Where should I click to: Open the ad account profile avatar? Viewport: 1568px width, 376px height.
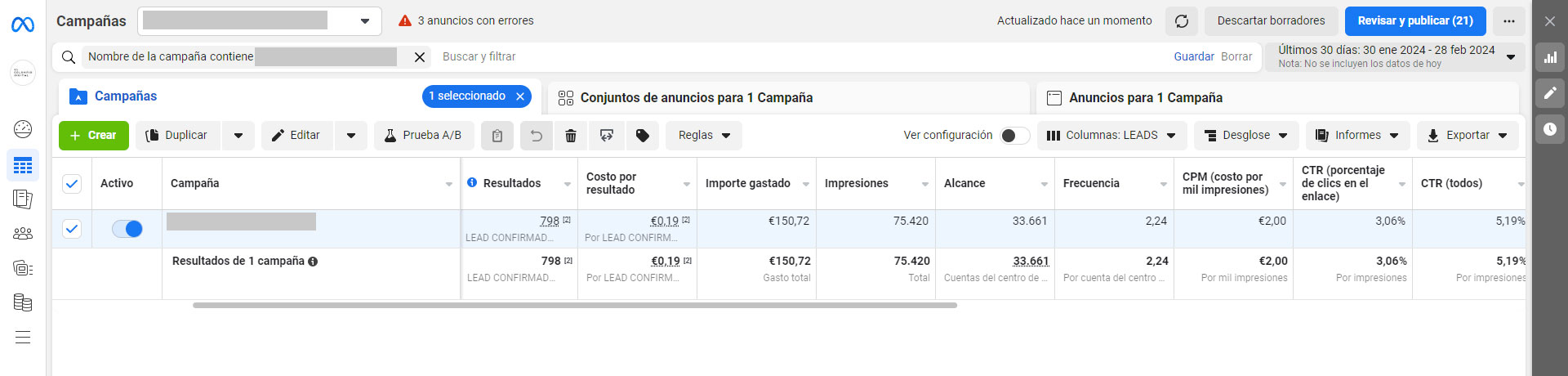point(23,73)
